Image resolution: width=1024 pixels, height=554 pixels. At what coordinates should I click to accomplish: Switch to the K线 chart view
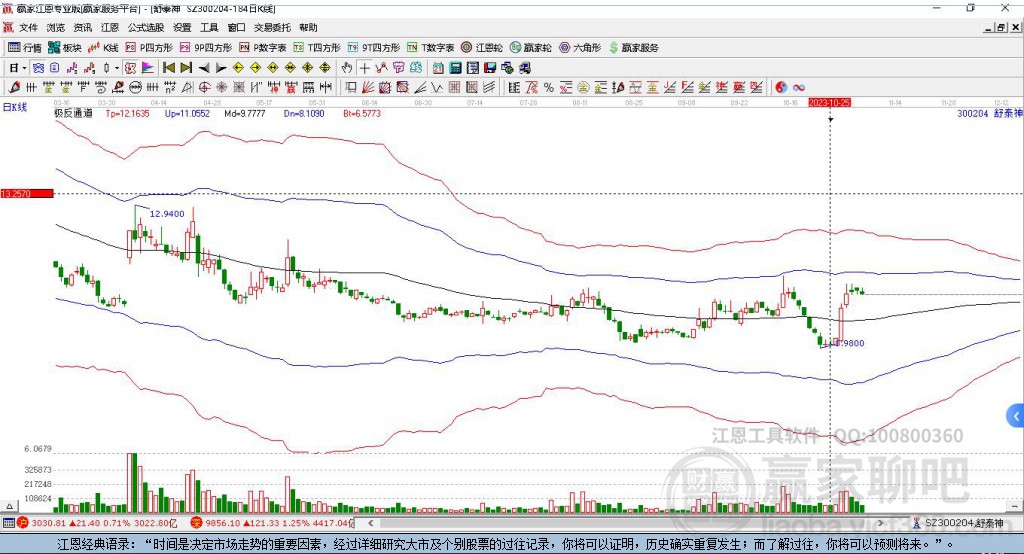(103, 48)
